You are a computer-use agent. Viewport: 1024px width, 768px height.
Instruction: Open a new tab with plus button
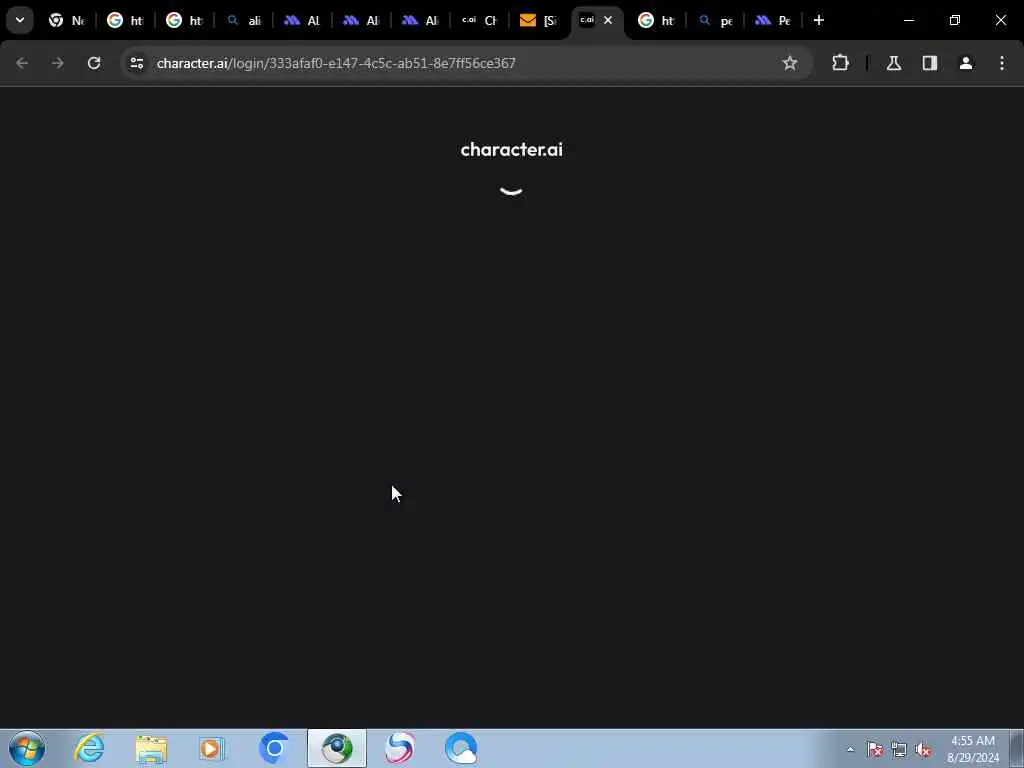tap(819, 20)
